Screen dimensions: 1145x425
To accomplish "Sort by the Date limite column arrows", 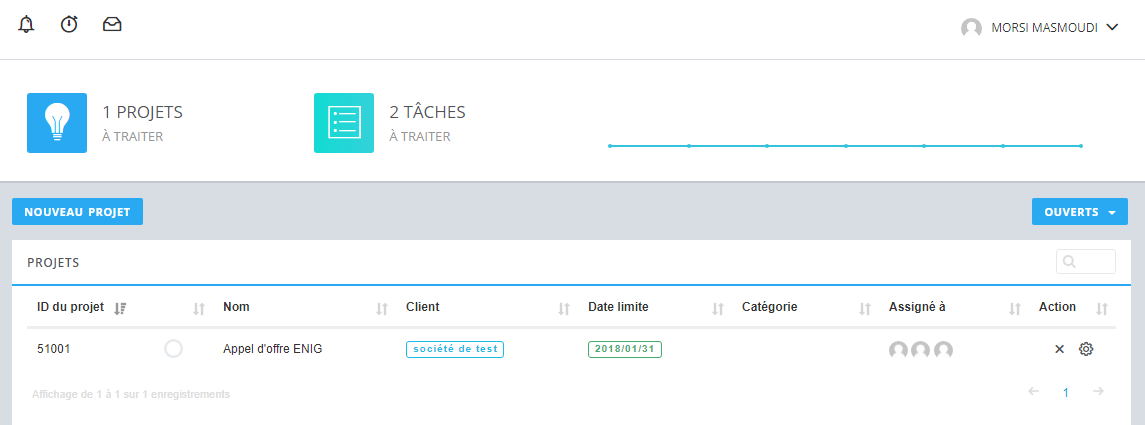I will [718, 309].
